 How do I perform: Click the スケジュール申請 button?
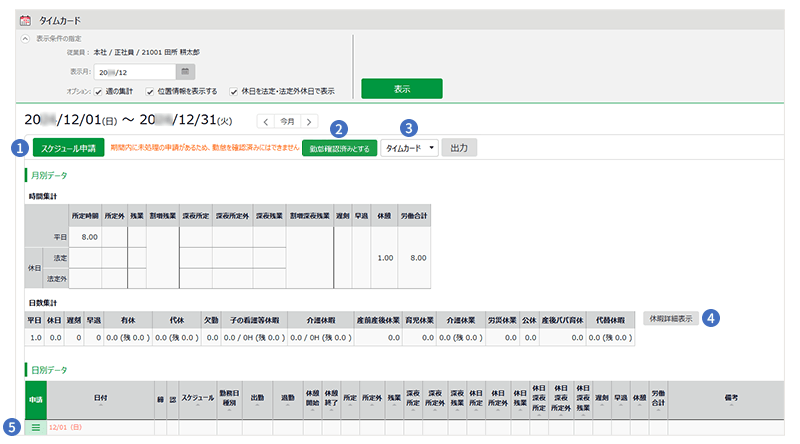click(69, 148)
